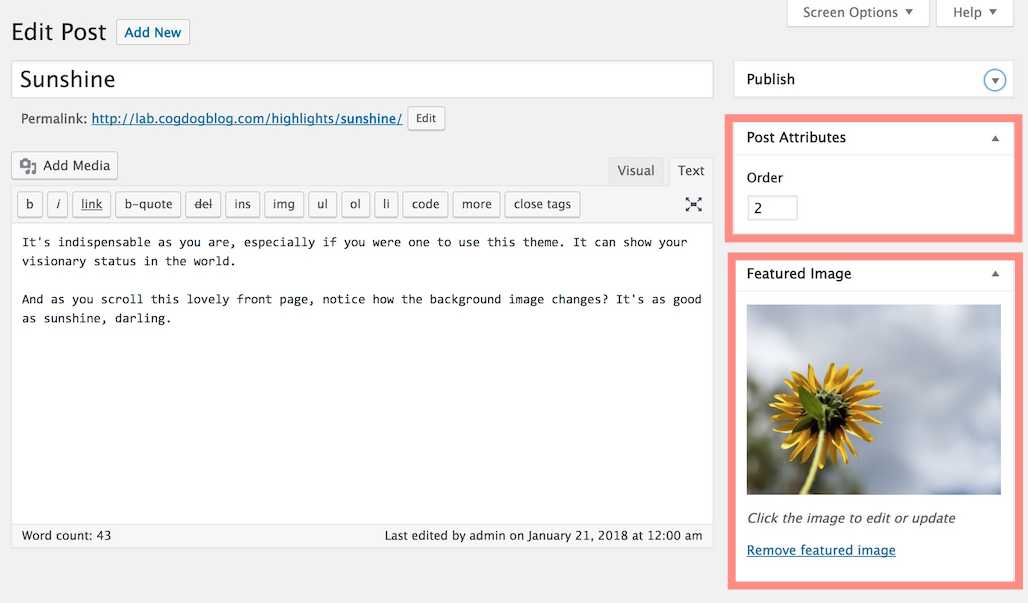Viewport: 1028px width, 603px height.
Task: Wrap text in code using the code button
Action: [x=424, y=204]
